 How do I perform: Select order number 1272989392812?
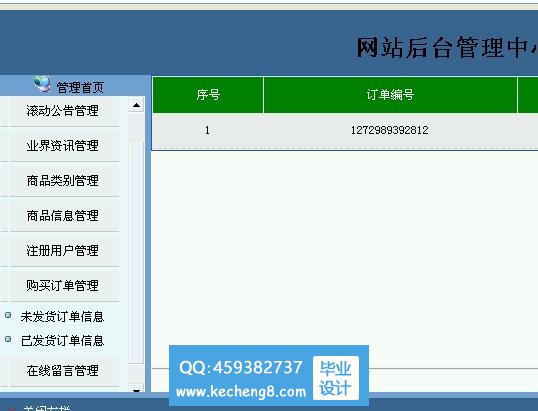coord(389,130)
